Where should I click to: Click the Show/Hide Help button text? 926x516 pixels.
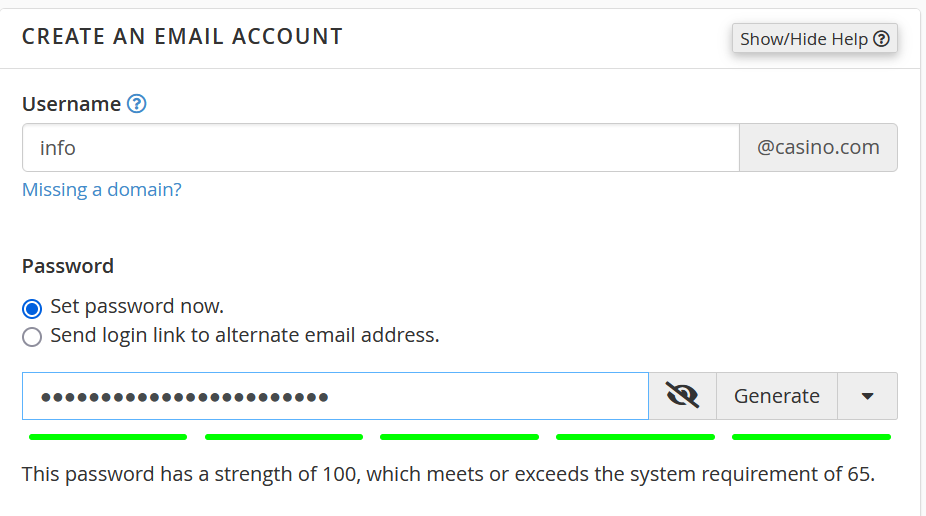pyautogui.click(x=804, y=39)
